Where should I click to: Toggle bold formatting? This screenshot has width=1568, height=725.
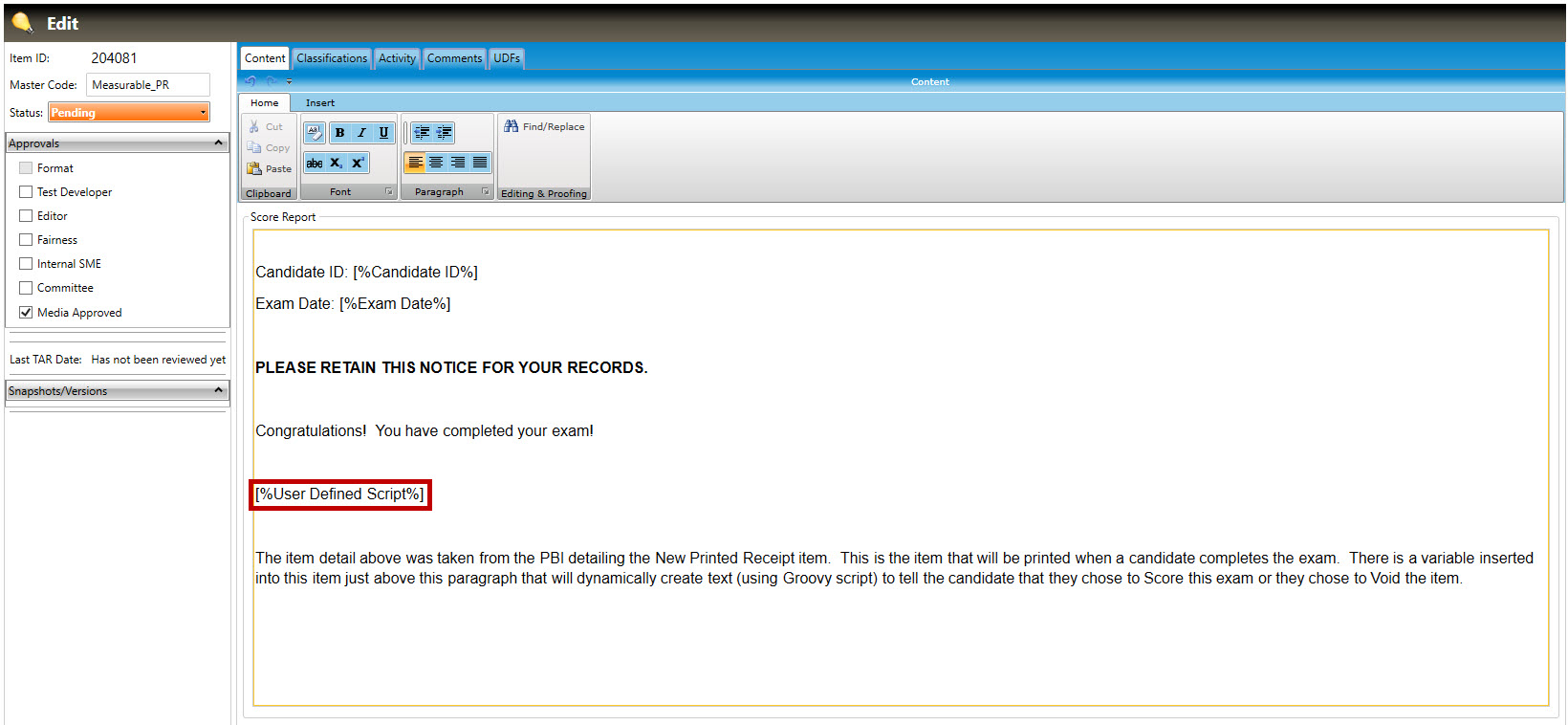pos(339,133)
